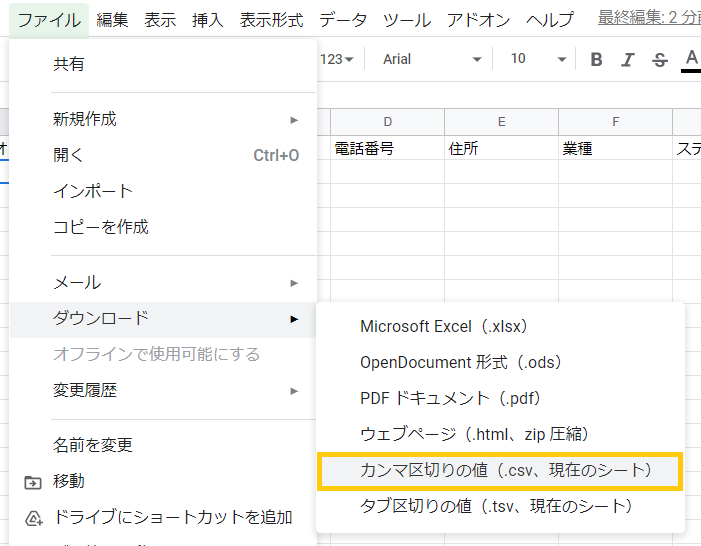The width and height of the screenshot is (701, 546).
Task: Select 移動 menu entry
Action: (x=163, y=482)
